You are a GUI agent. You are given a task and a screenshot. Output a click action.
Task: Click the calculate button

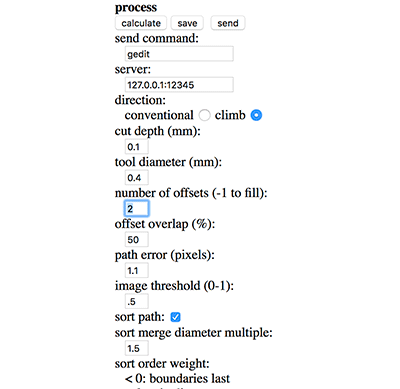click(141, 23)
